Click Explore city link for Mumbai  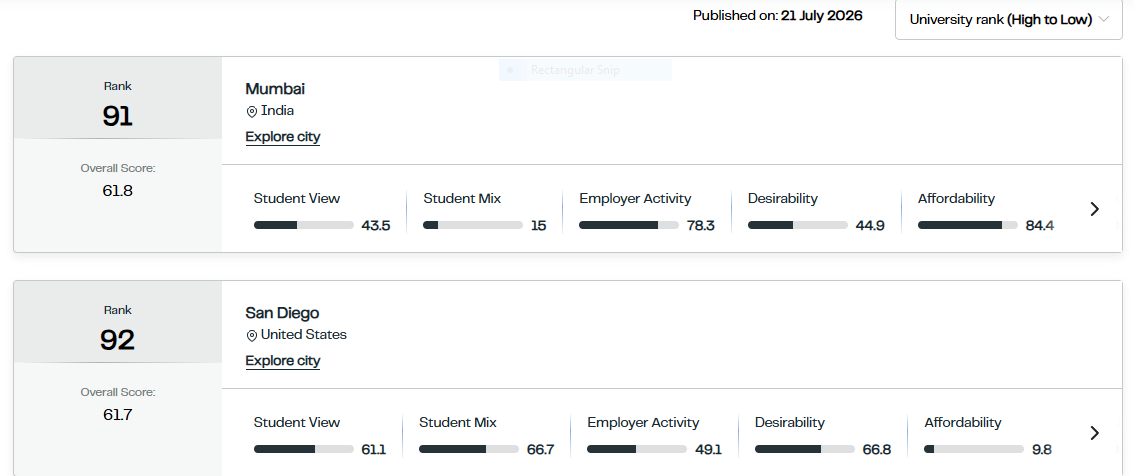coord(283,137)
